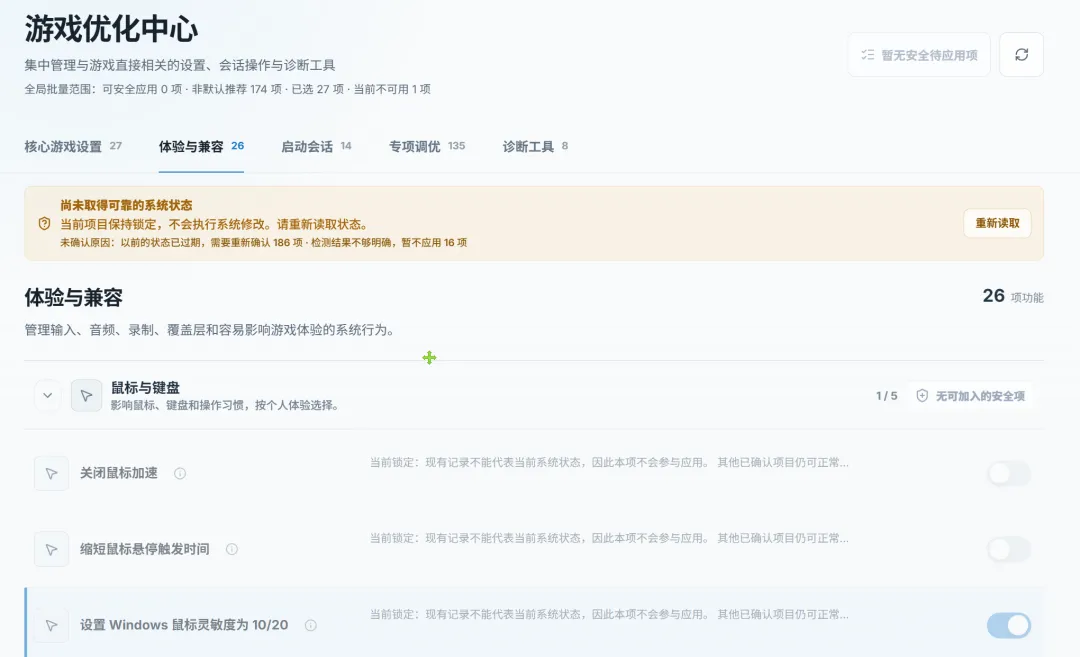Click the cursor icon beside 鼠标与键盘
Image resolution: width=1080 pixels, height=657 pixels.
tap(86, 395)
